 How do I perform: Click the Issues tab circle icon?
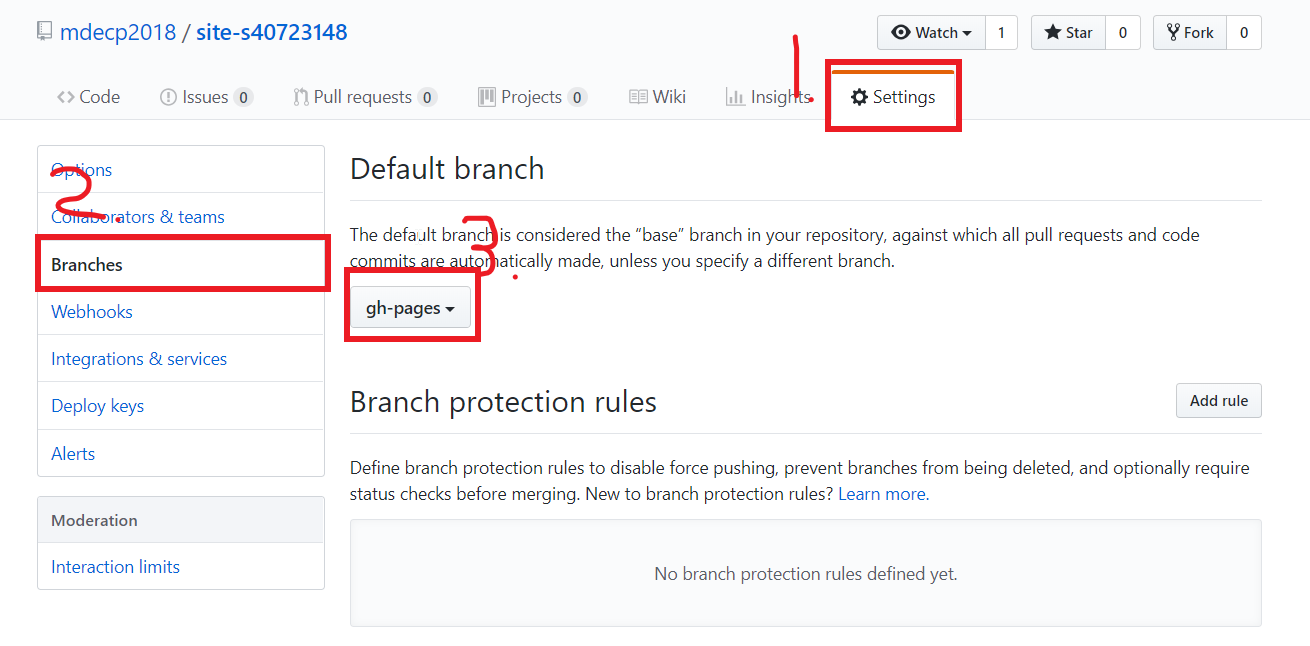168,97
